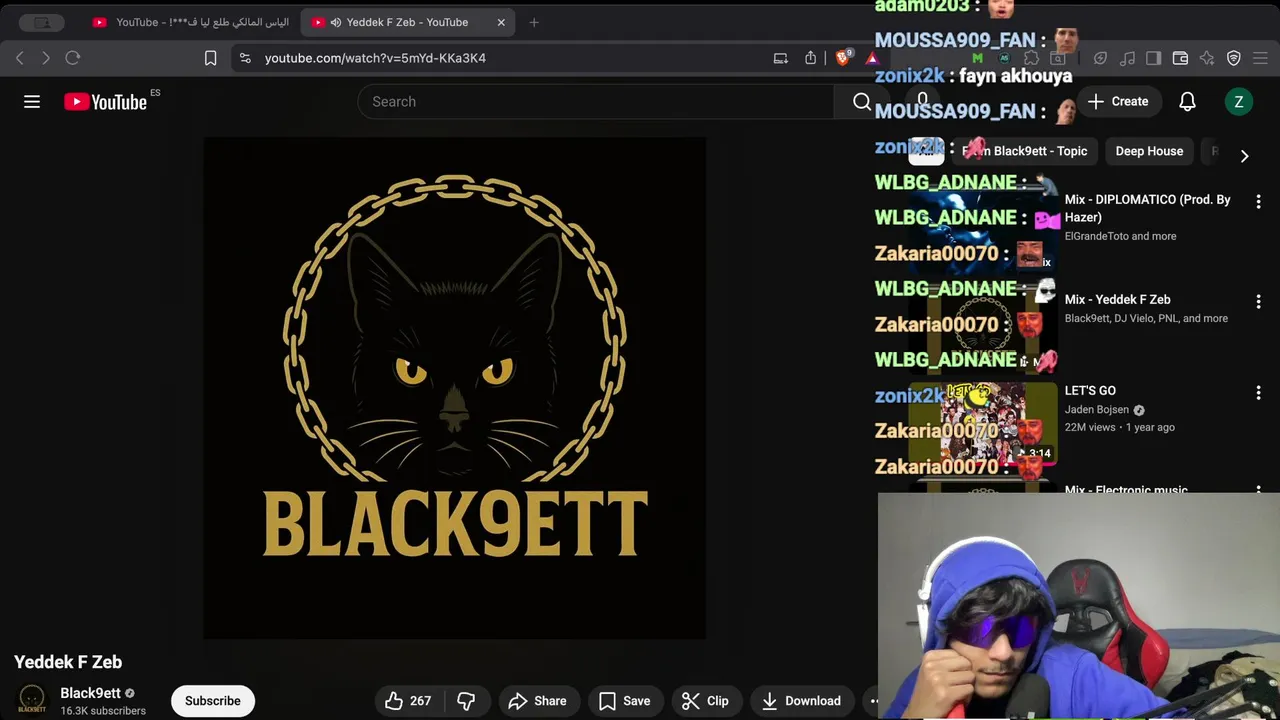The width and height of the screenshot is (1280, 720).
Task: Go forward with the browser forward arrow
Action: pos(46,58)
